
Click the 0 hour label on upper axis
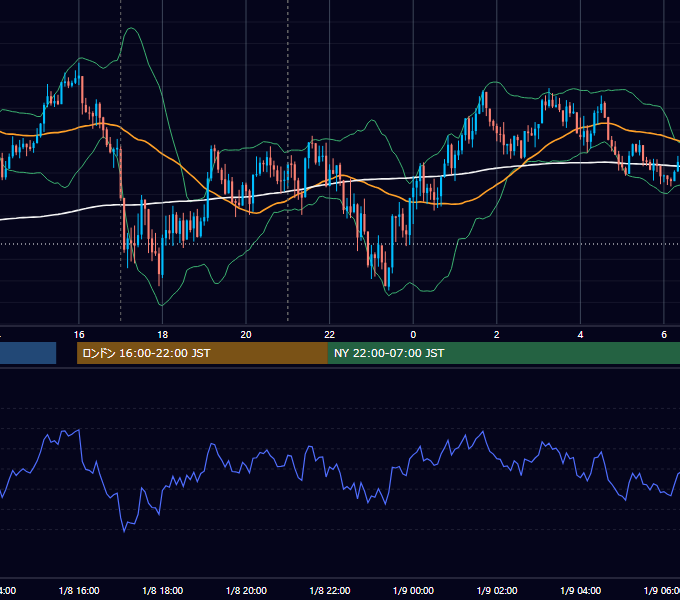tap(413, 335)
